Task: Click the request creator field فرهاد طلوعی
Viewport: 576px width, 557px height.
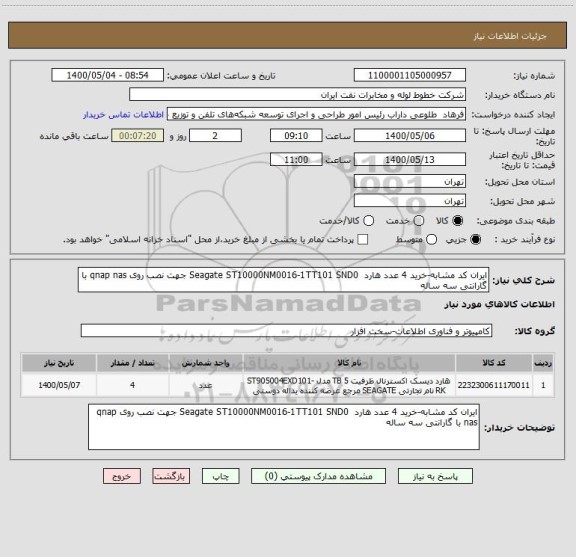Action: 316,114
